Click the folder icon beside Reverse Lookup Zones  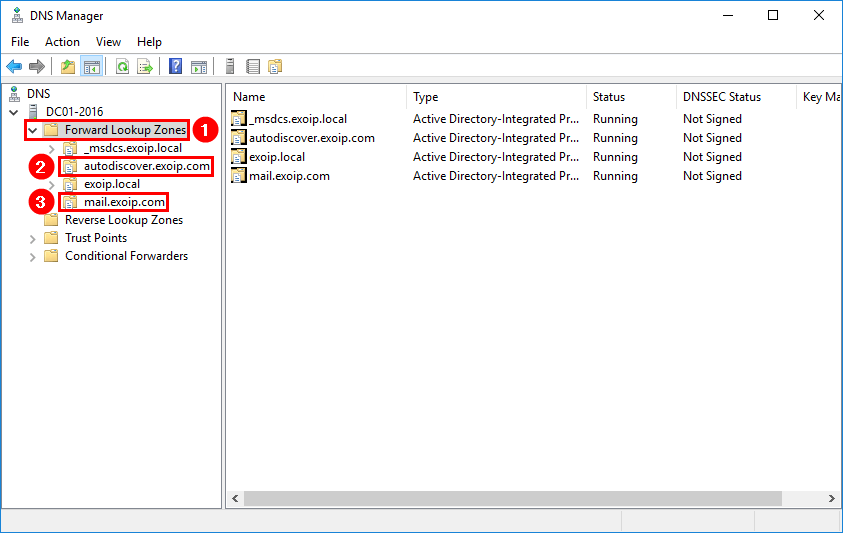[52, 220]
